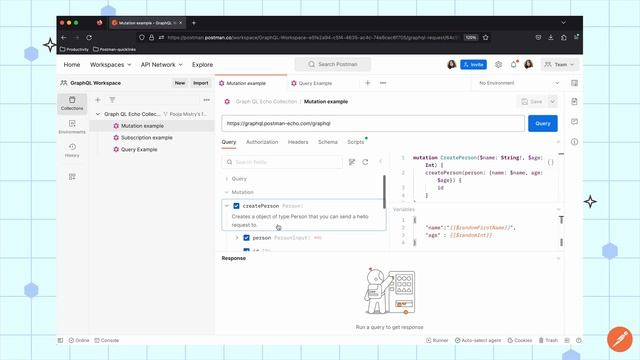Viewport: 640px width, 360px height.
Task: Open the Scripts tab
Action: click(x=356, y=142)
